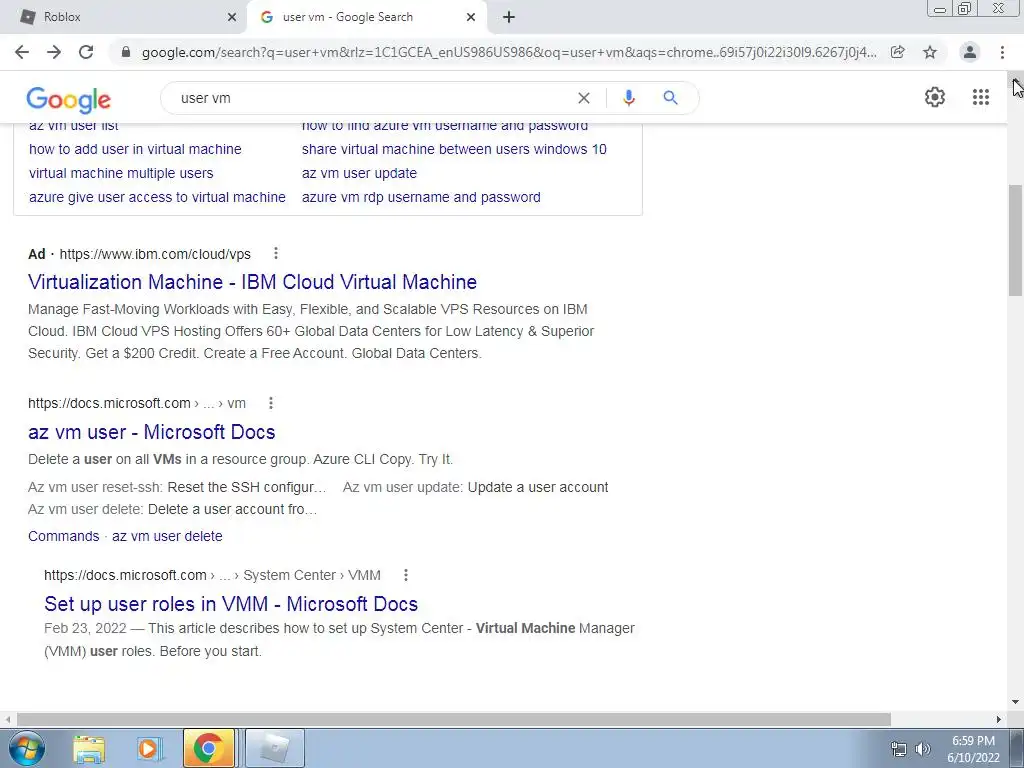Viewport: 1024px width, 768px height.
Task: Open Chrome three-dot menu
Action: 1002,52
